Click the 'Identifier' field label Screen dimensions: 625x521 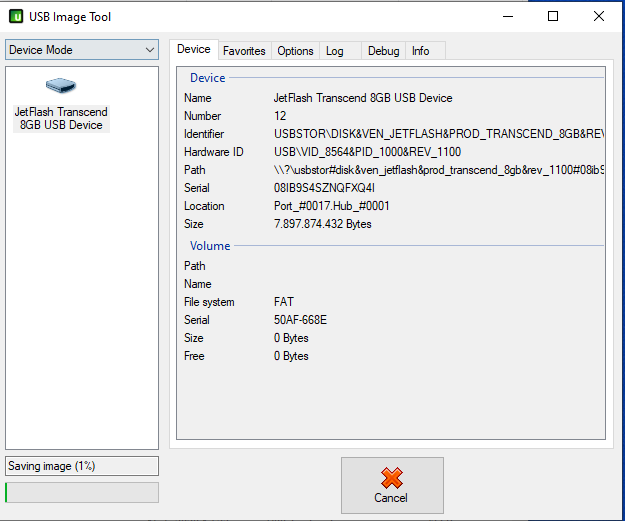pyautogui.click(x=204, y=134)
